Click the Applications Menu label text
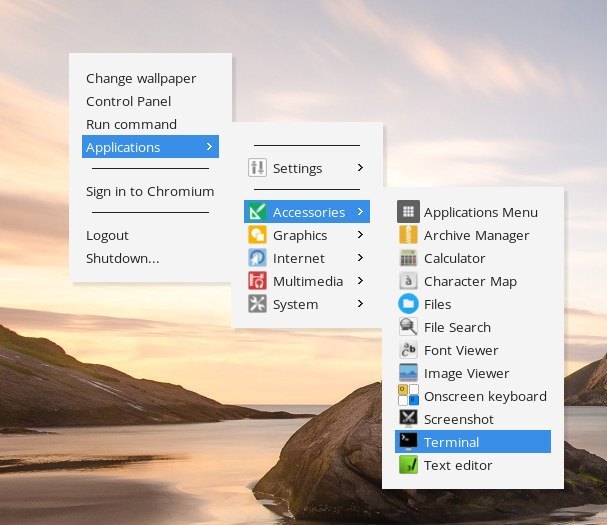Image resolution: width=607 pixels, height=525 pixels. click(x=481, y=213)
